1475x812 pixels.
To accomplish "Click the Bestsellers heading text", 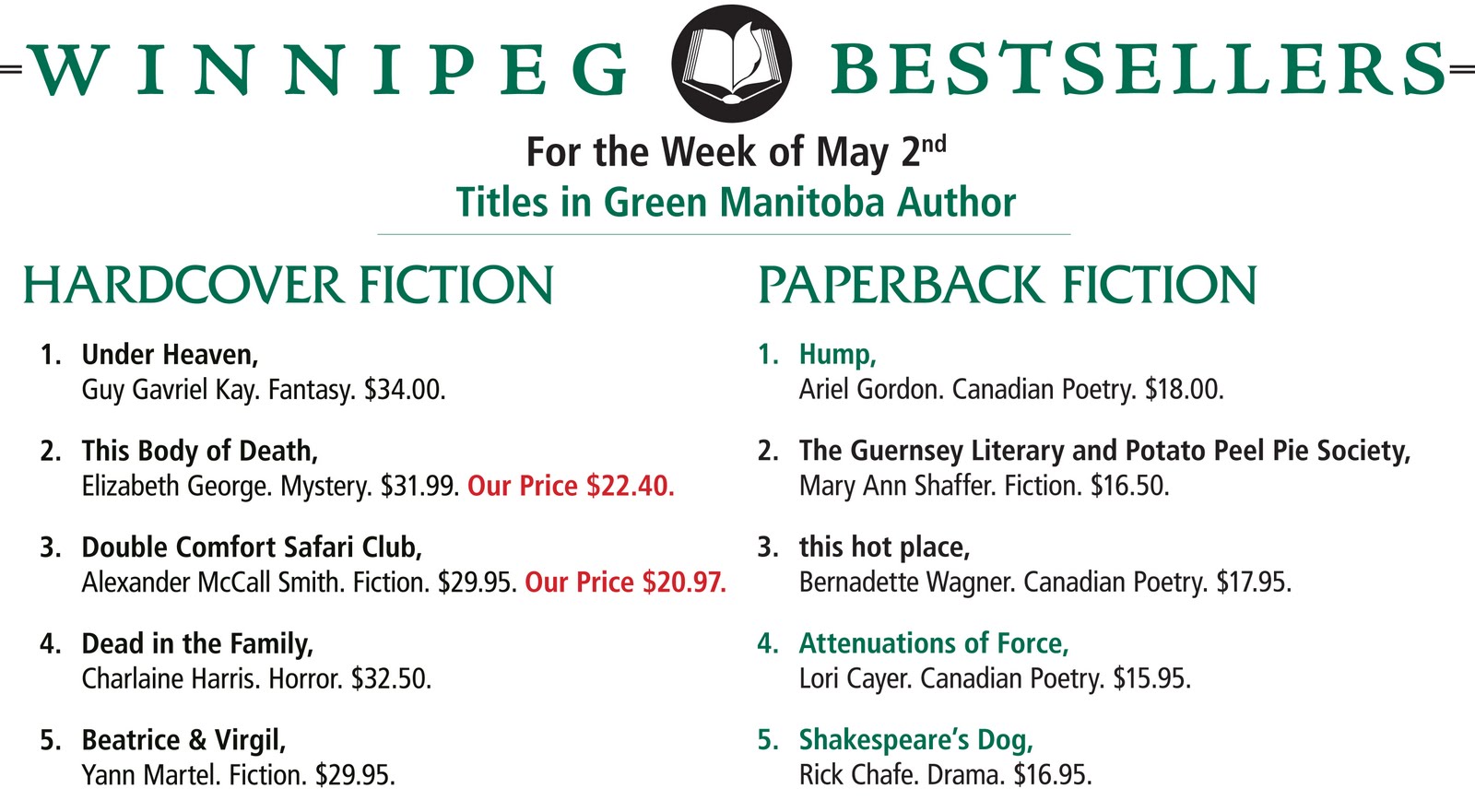I will (1139, 70).
